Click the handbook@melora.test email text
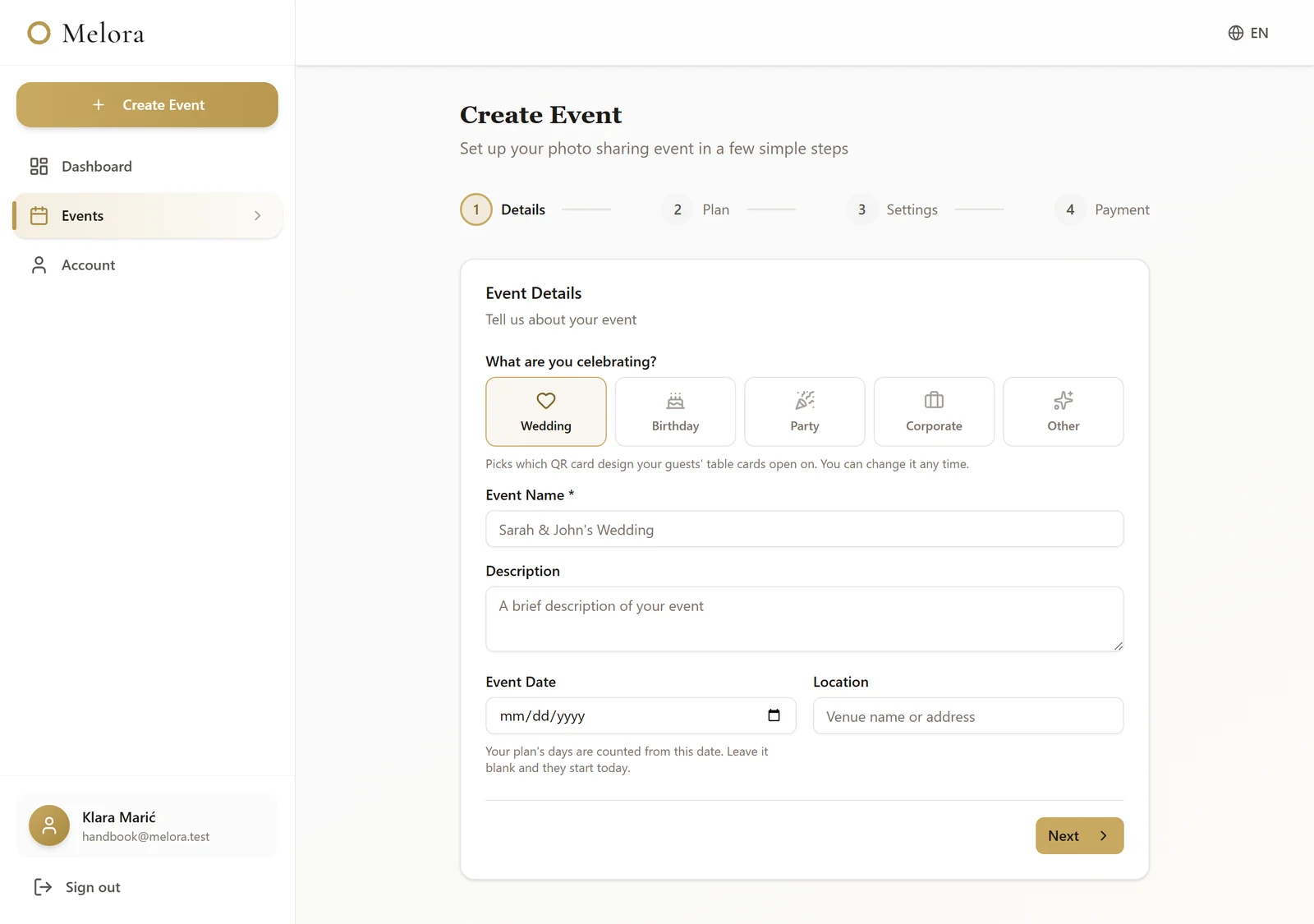 pos(145,837)
